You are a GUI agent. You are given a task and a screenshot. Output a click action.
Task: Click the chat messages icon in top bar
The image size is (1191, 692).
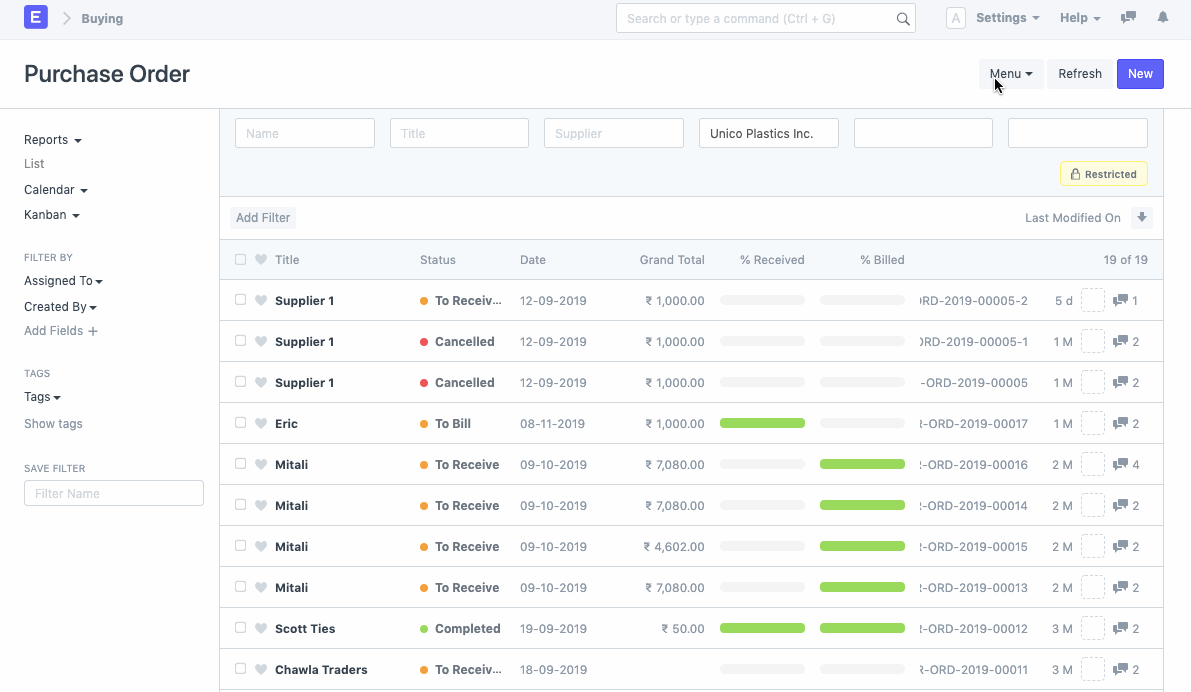tap(1128, 17)
